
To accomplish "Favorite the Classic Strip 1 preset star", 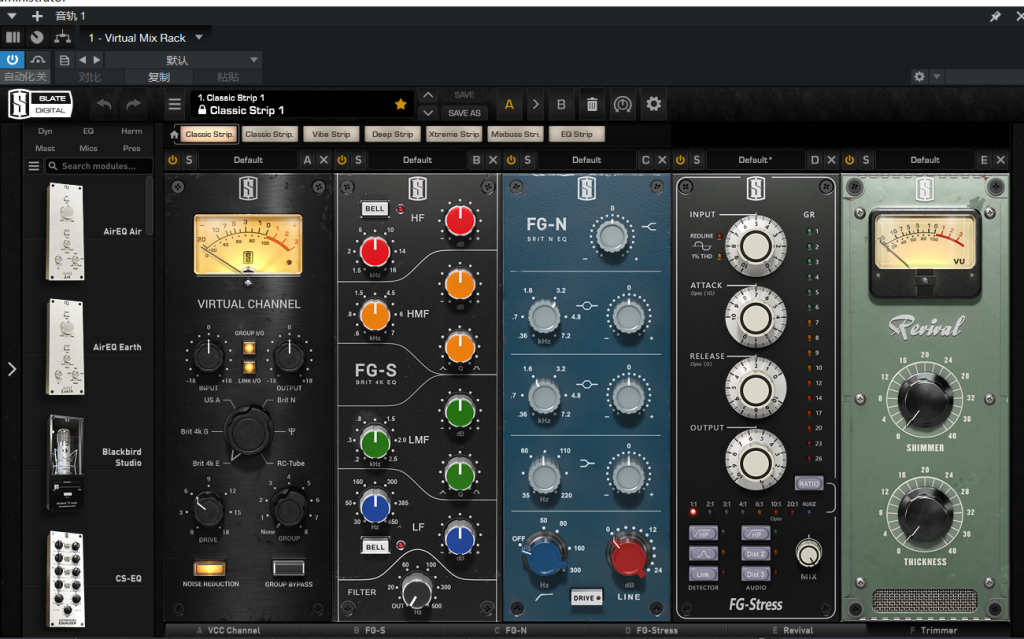I will pyautogui.click(x=400, y=104).
